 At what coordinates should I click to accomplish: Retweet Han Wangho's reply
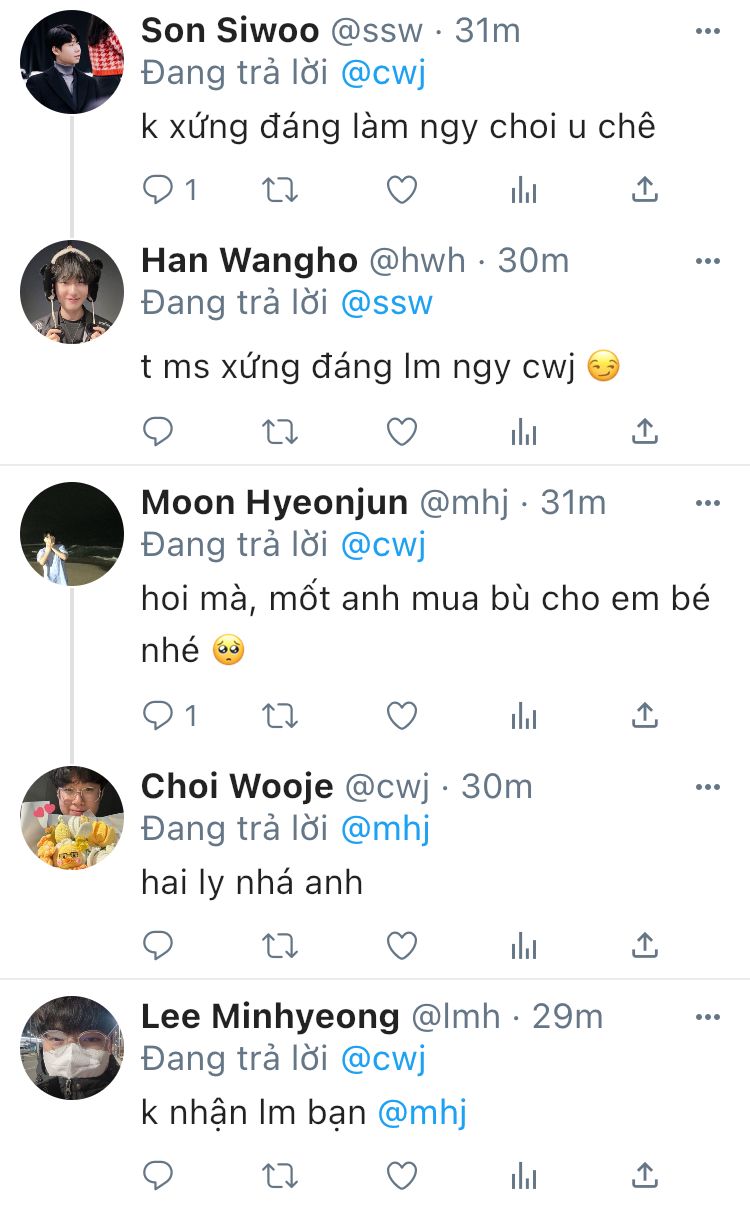tap(279, 431)
